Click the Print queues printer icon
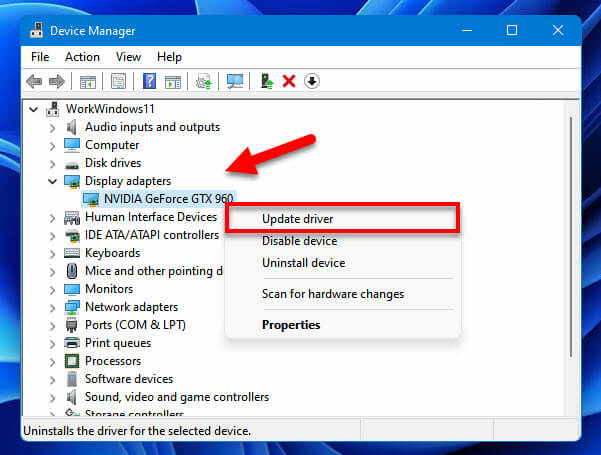Viewport: 601px width, 455px height. click(72, 343)
